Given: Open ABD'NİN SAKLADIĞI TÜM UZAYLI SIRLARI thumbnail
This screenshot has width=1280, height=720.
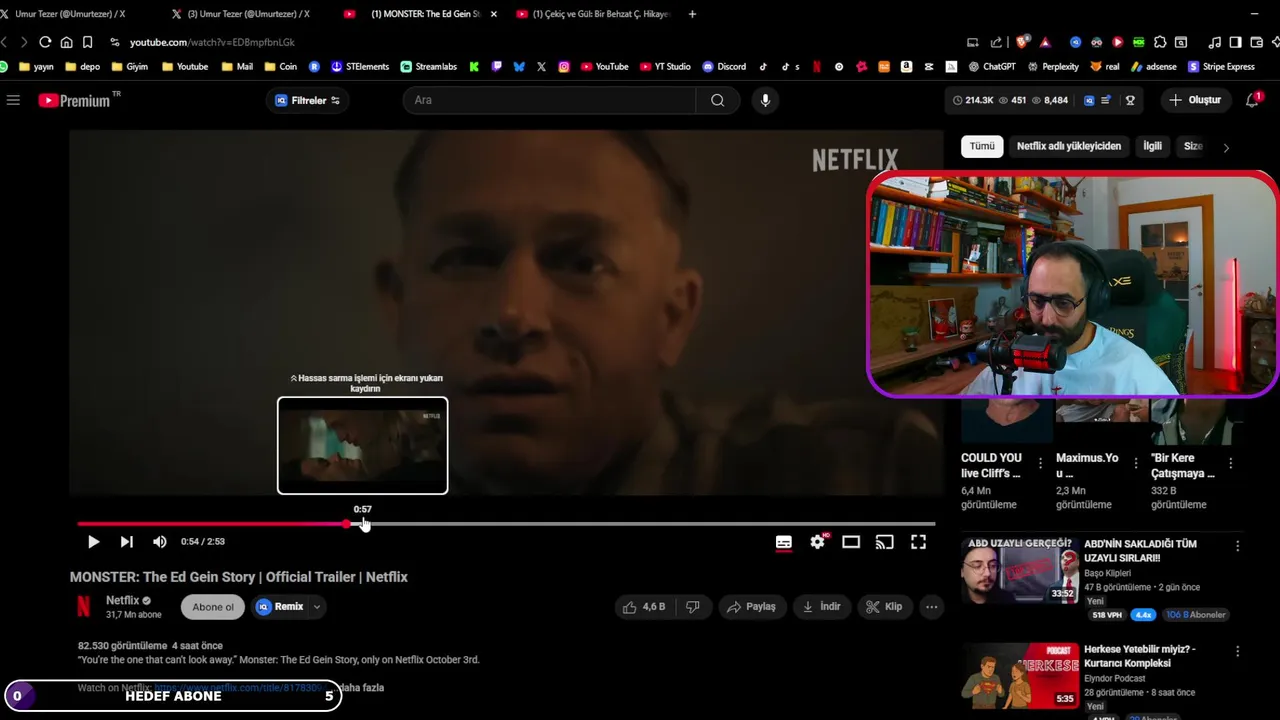Looking at the screenshot, I should (x=1019, y=571).
